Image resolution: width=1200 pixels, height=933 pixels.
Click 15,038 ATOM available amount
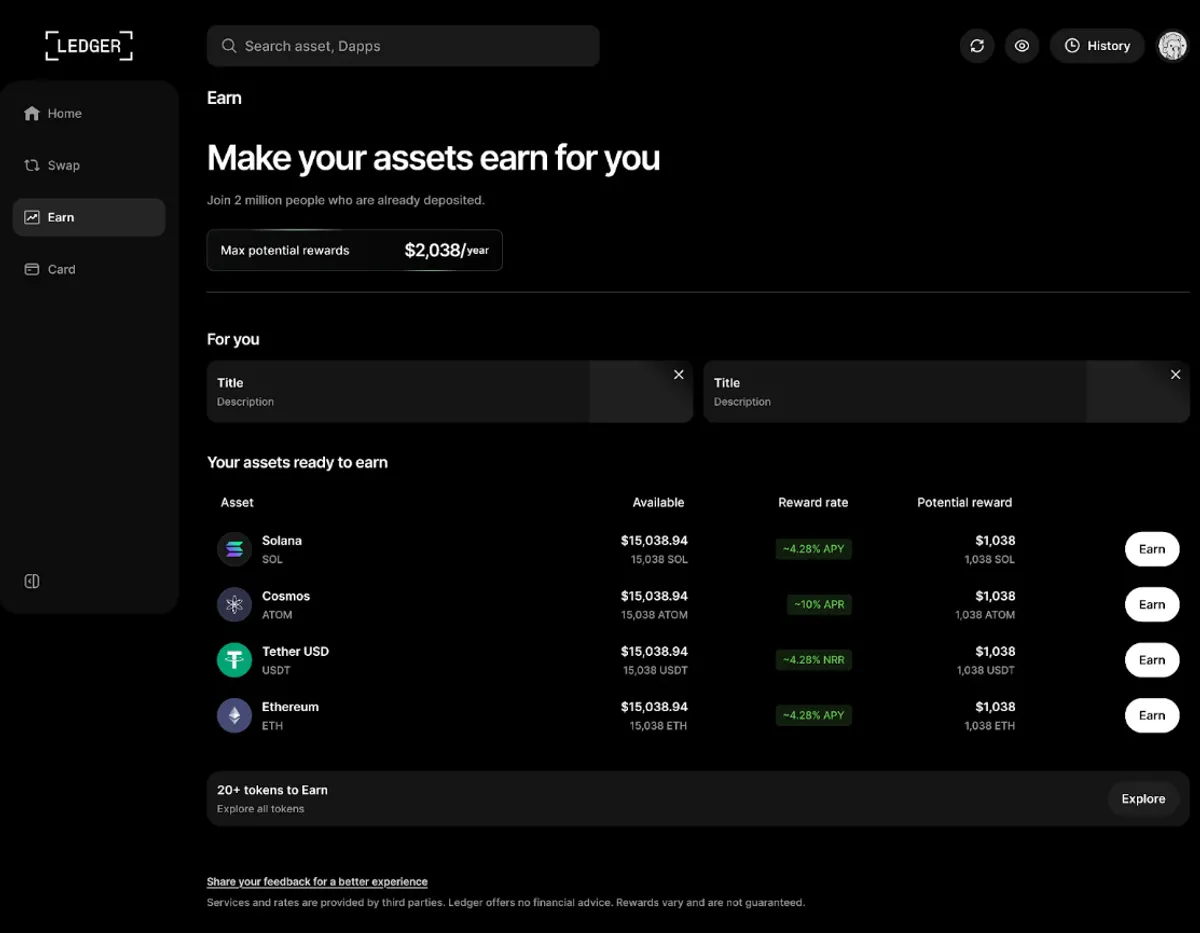pos(654,615)
